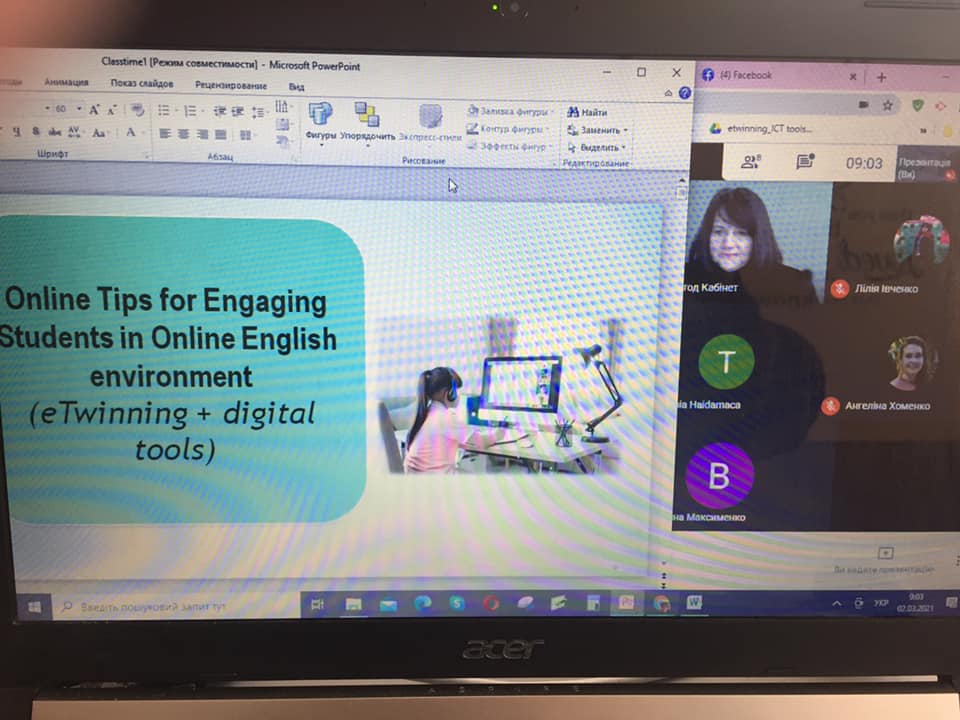Toggle numbered list formatting
Image resolution: width=960 pixels, height=720 pixels.
[x=189, y=111]
